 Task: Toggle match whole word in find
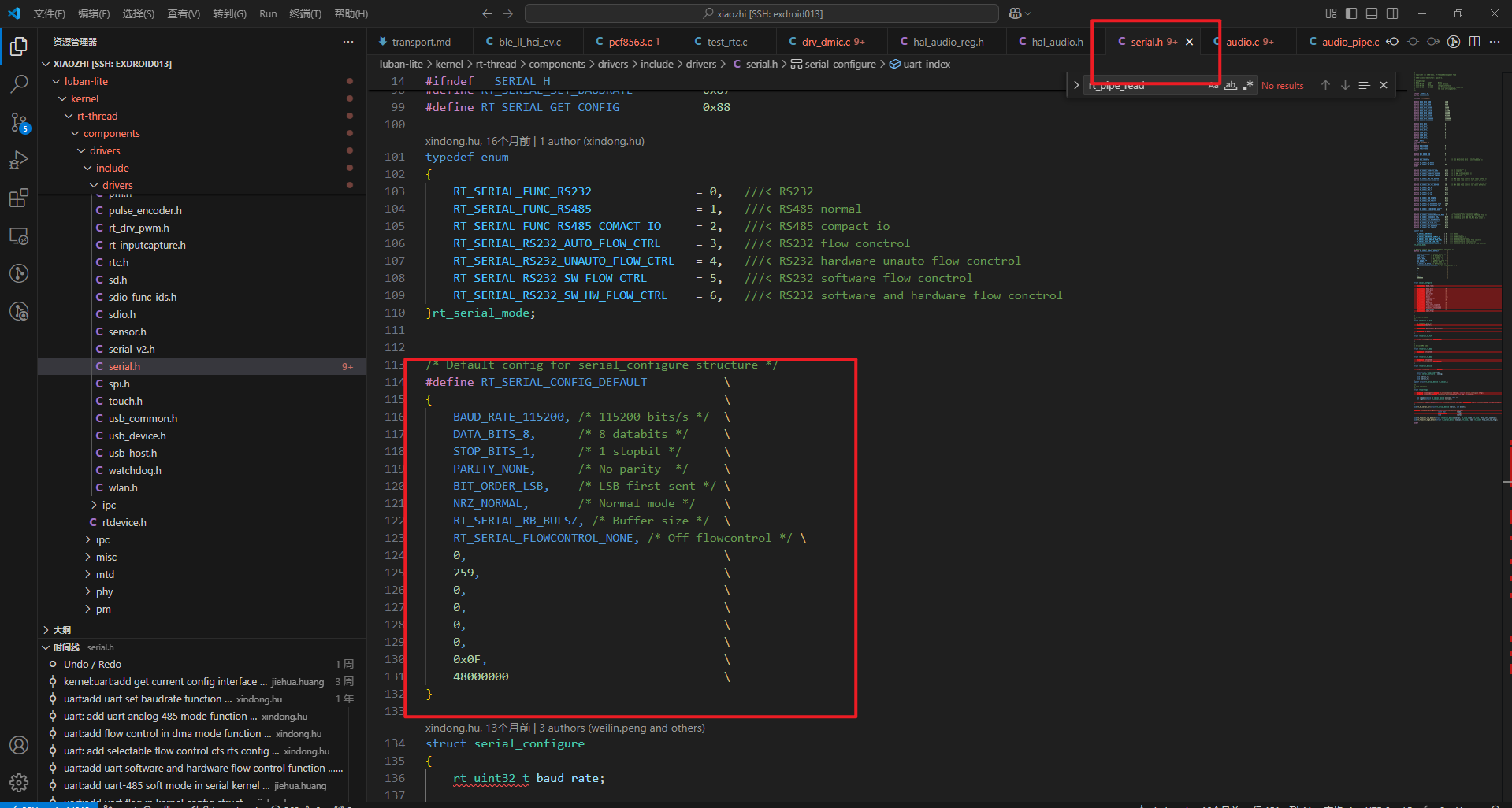1230,85
